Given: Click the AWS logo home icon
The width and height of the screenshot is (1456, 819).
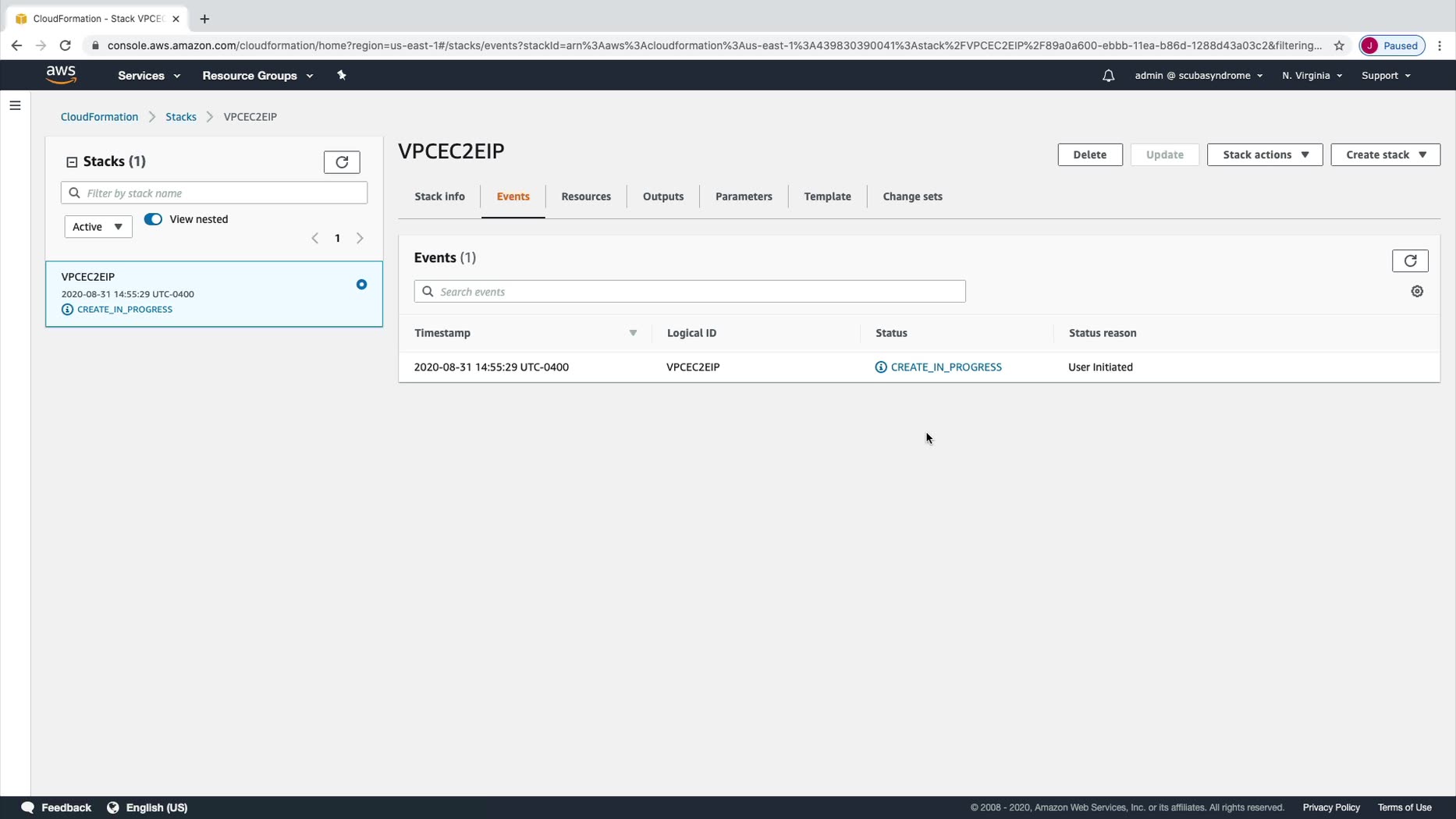Looking at the screenshot, I should (x=61, y=75).
